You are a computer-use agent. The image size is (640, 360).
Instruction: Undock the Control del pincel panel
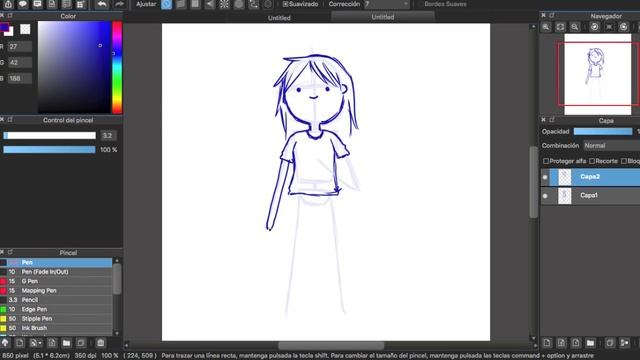tap(10, 120)
